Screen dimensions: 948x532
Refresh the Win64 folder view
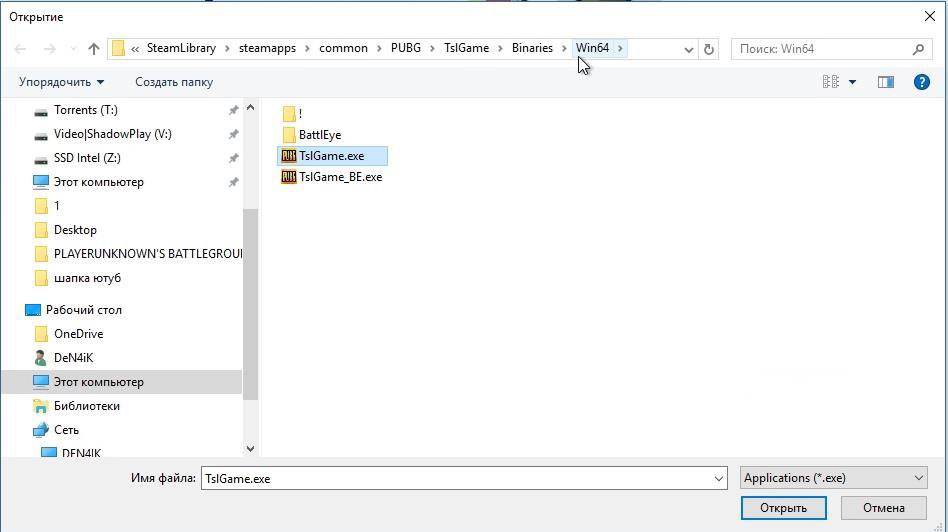(709, 49)
